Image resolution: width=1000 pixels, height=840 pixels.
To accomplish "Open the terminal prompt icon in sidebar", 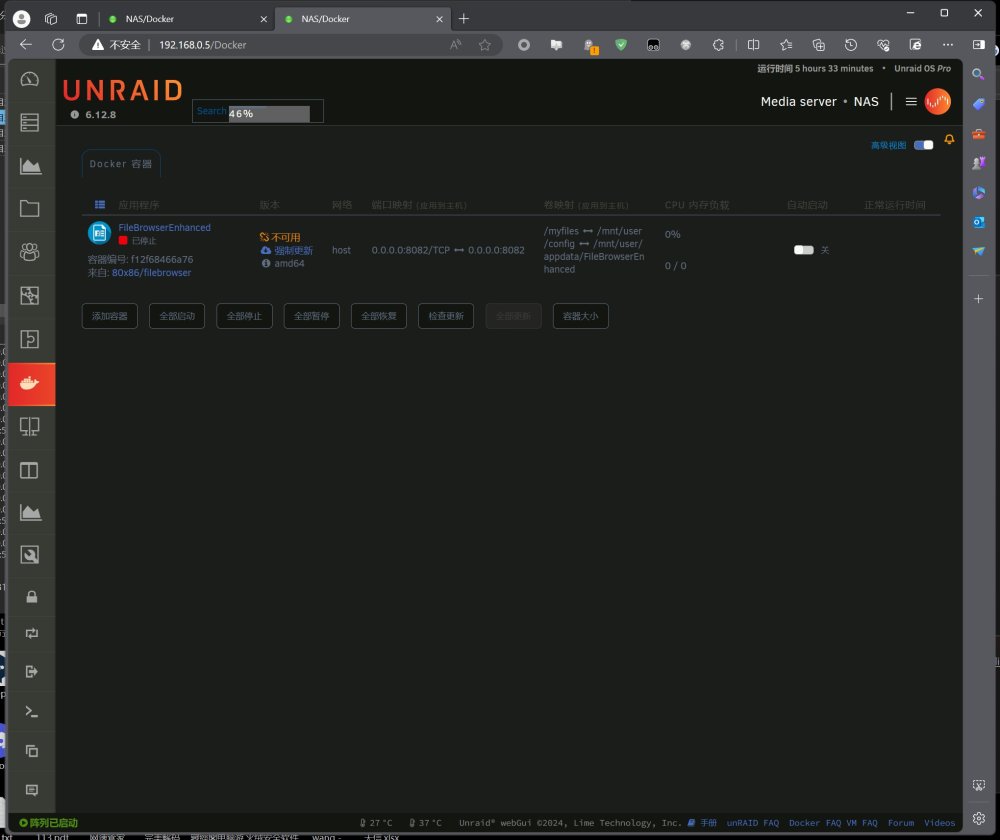I will click(31, 711).
